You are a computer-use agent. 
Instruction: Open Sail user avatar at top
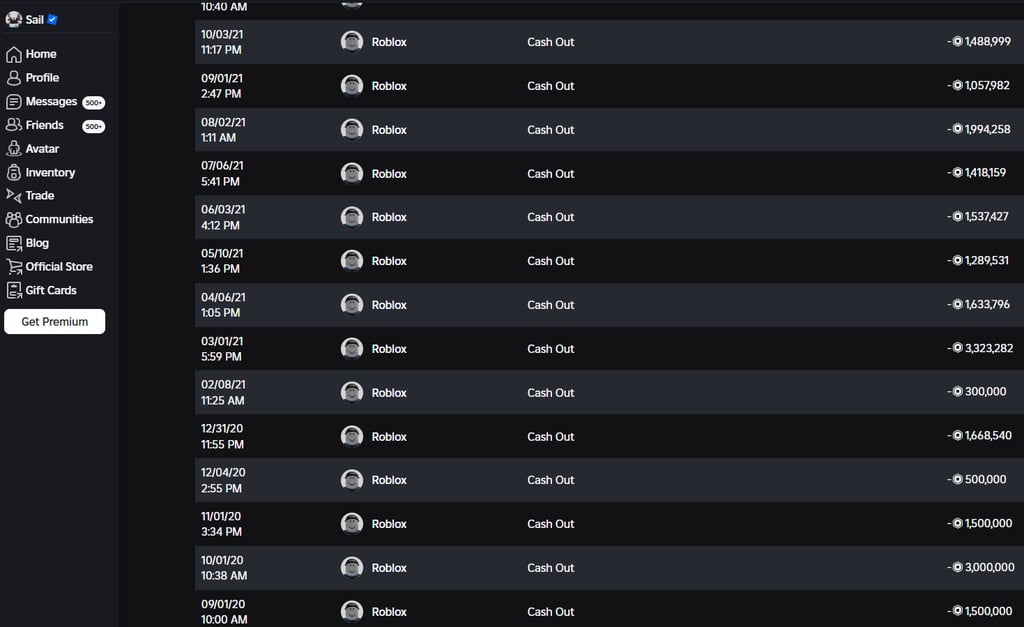(14, 20)
